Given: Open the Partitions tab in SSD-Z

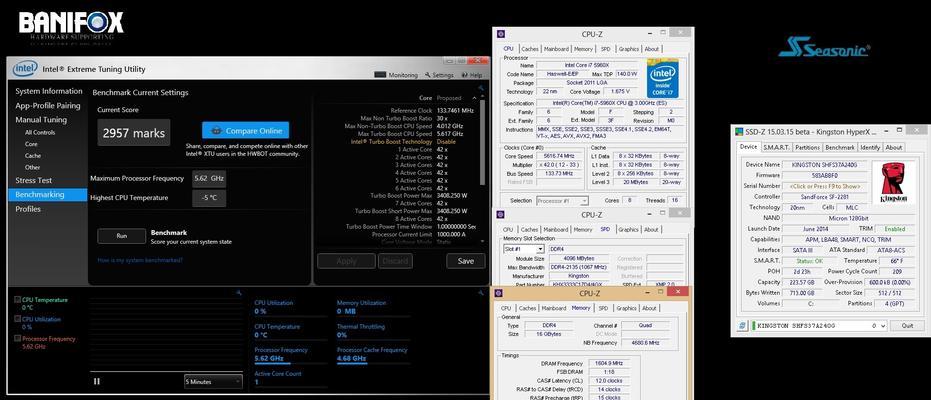Looking at the screenshot, I should click(808, 147).
